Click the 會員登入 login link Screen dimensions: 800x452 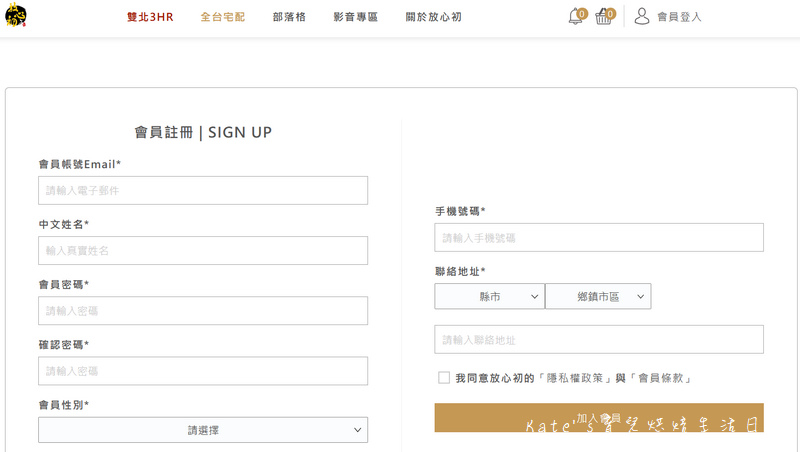[x=679, y=18]
